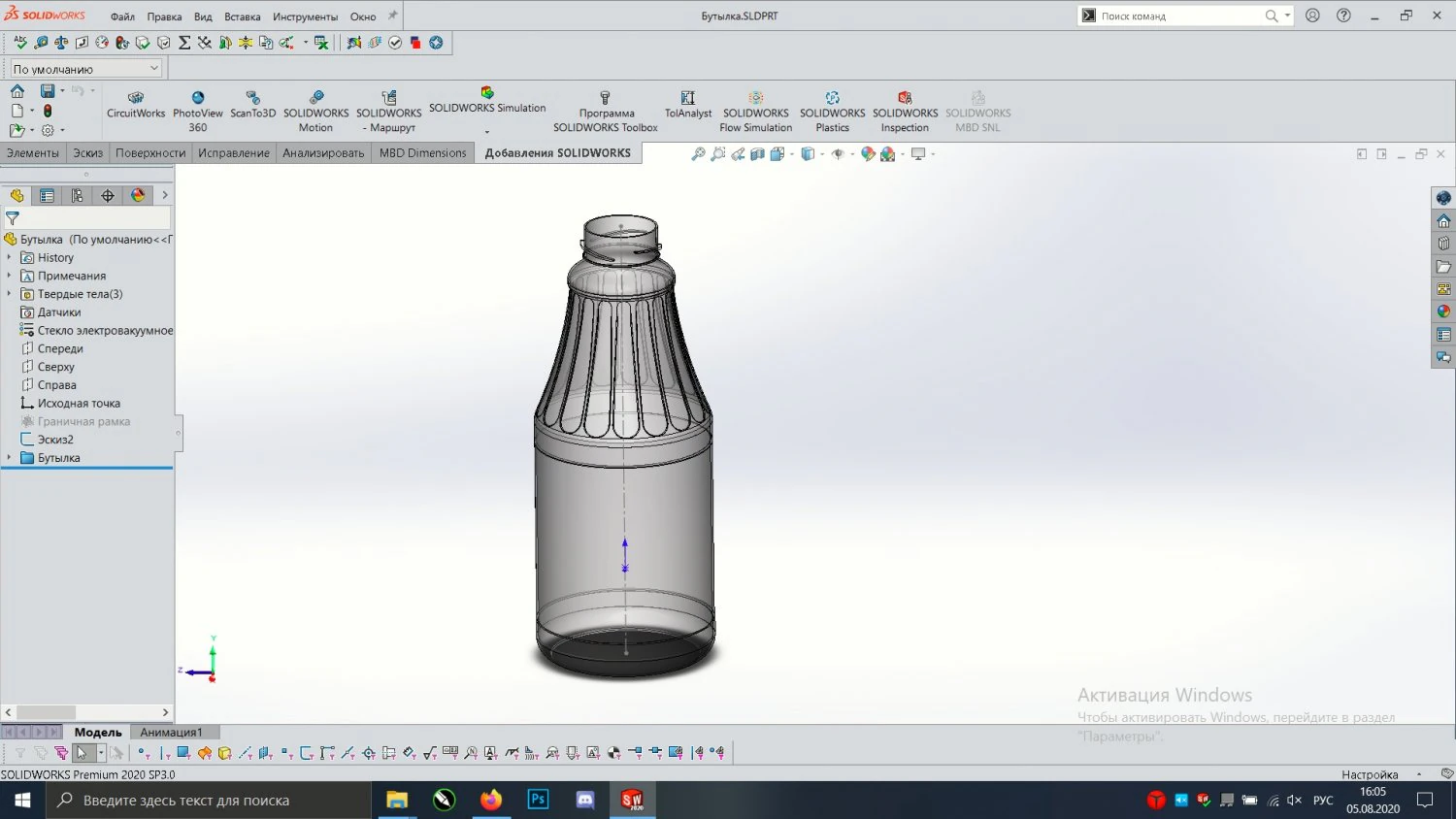Open Photoshop from the Windows taskbar
This screenshot has height=819, width=1456.
[x=538, y=800]
